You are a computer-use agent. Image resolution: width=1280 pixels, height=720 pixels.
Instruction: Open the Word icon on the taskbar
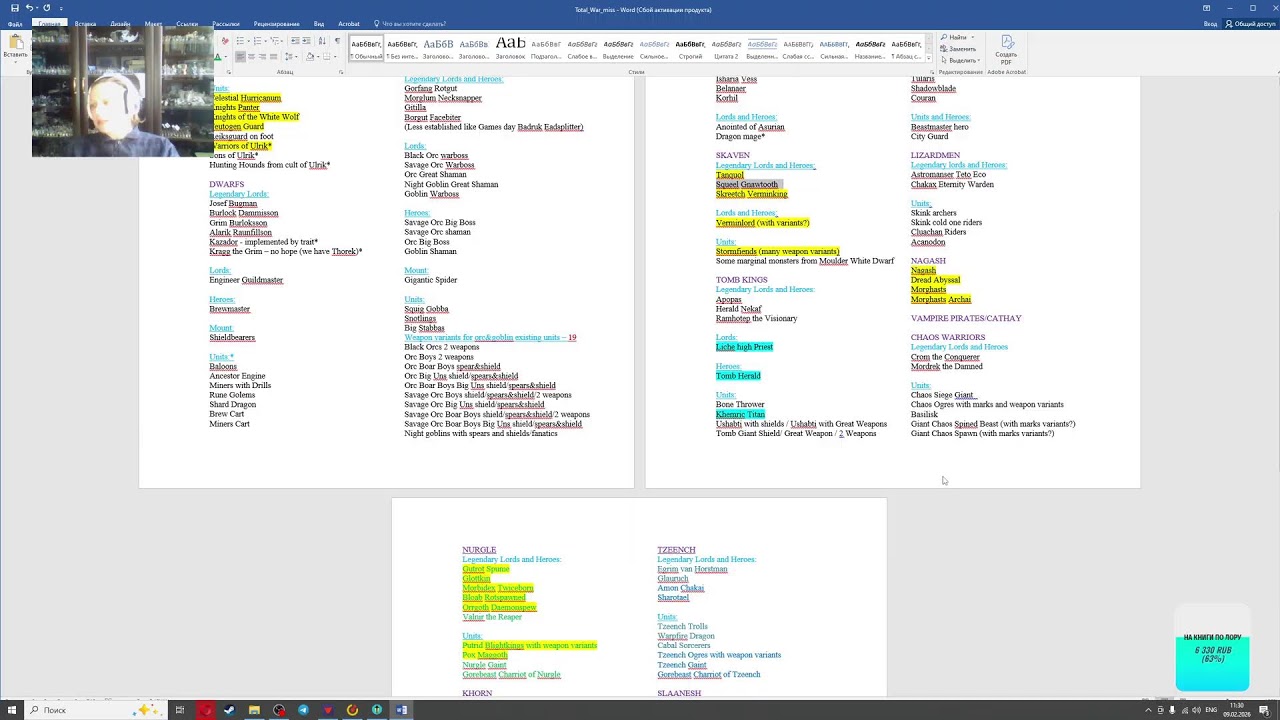(401, 710)
